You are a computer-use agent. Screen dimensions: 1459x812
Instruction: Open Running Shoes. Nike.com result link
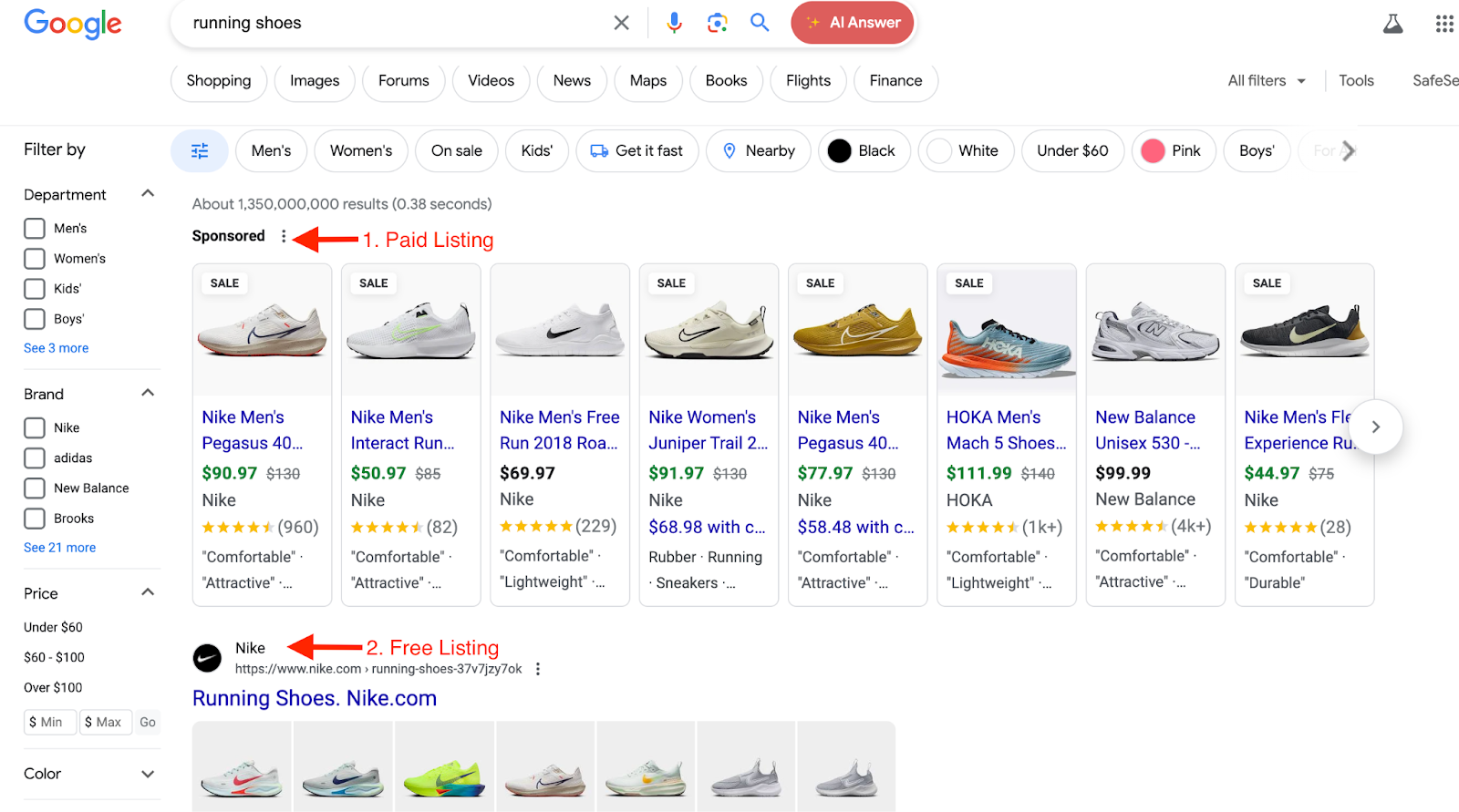click(315, 698)
